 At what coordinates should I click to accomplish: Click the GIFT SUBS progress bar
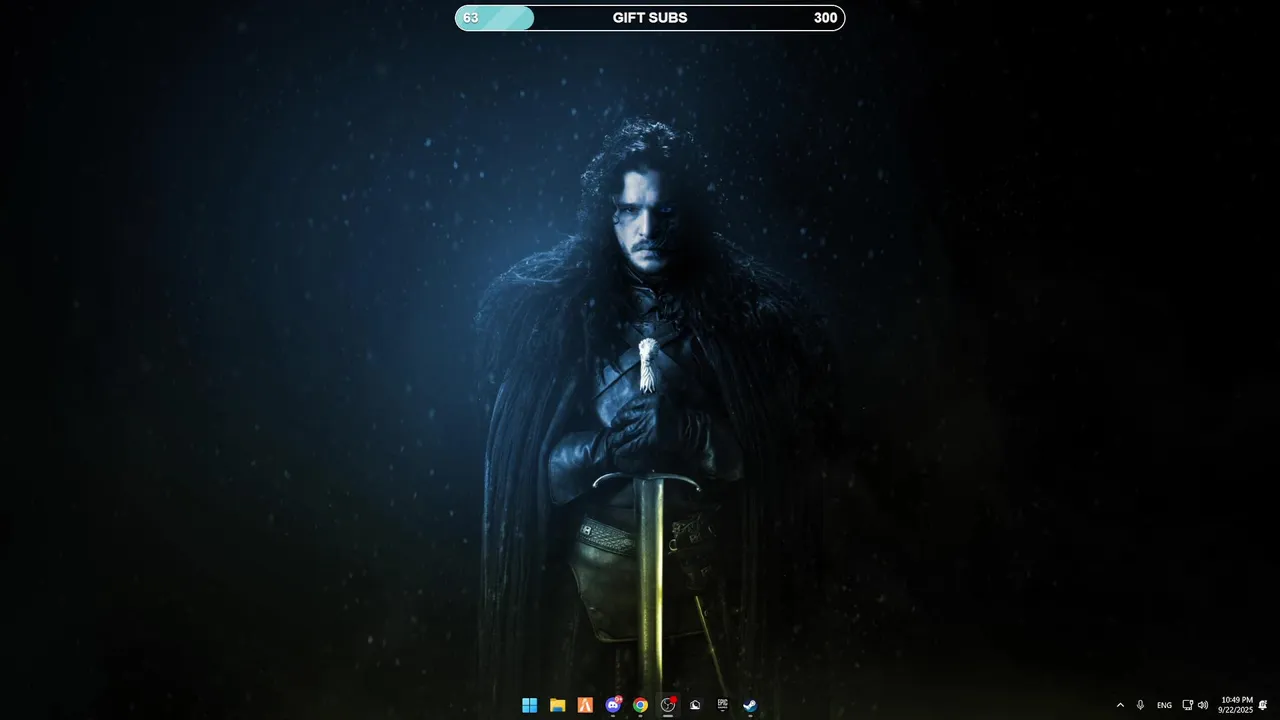(650, 18)
